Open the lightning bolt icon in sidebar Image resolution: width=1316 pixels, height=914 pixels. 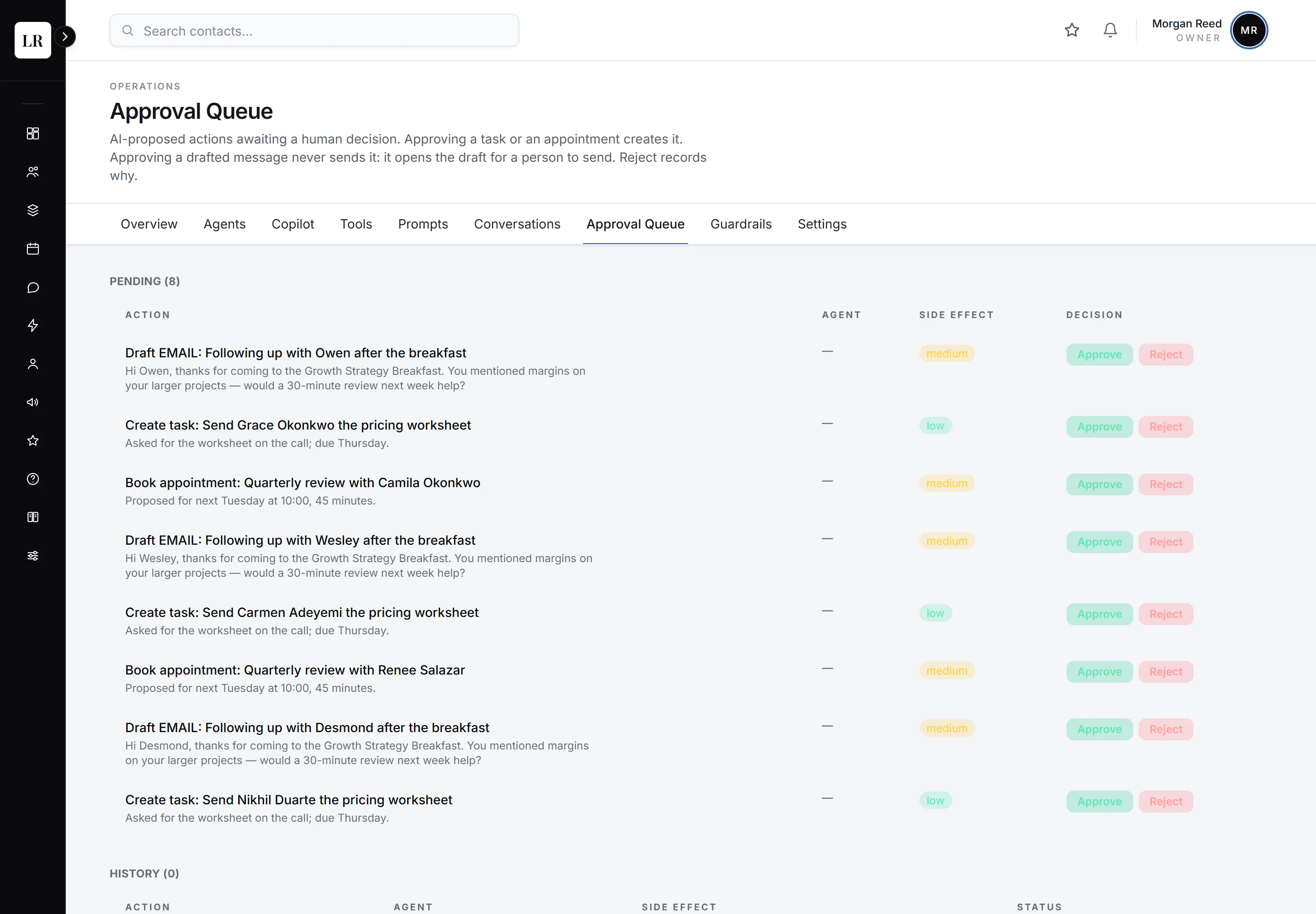point(32,325)
